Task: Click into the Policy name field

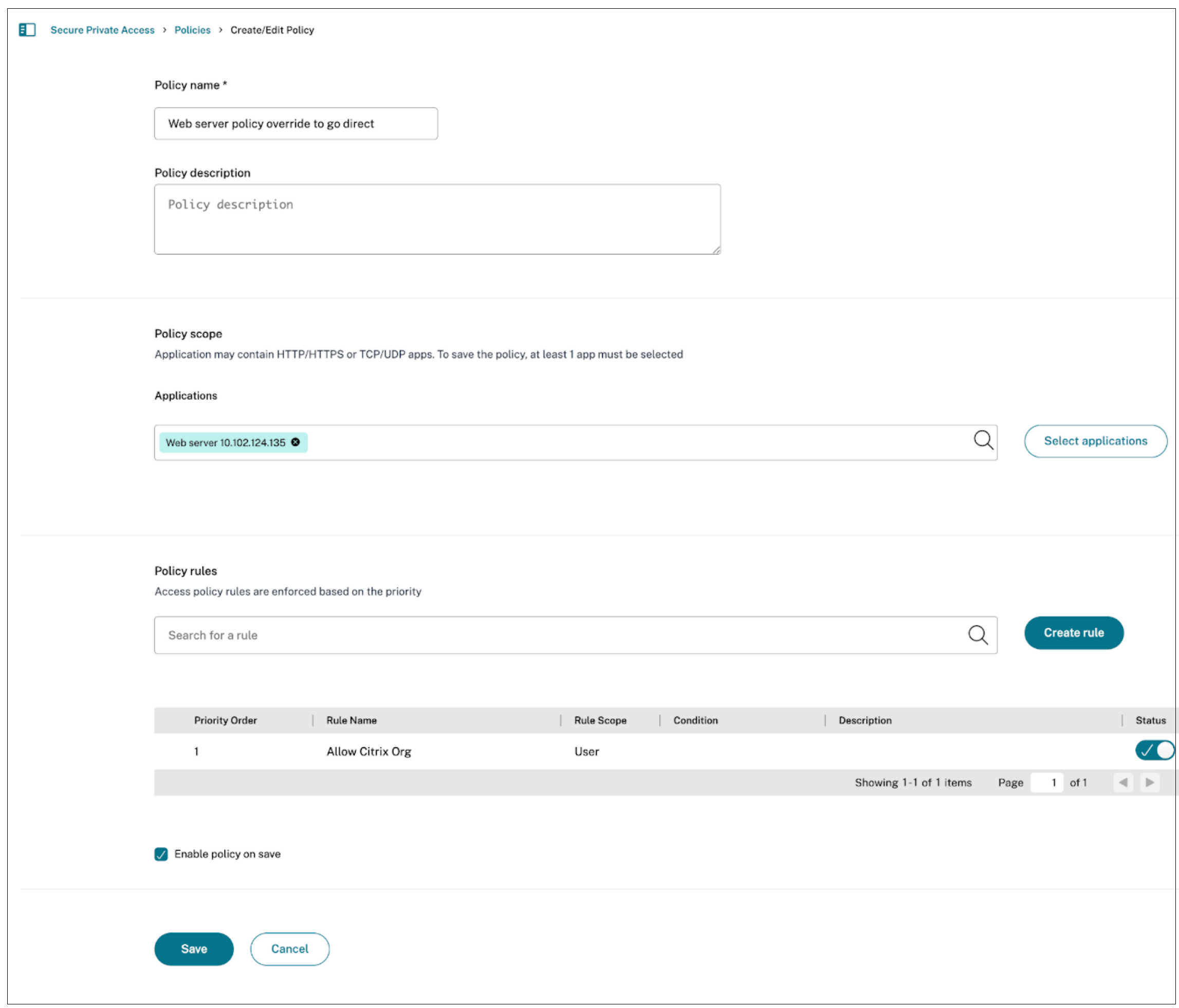Action: (296, 123)
